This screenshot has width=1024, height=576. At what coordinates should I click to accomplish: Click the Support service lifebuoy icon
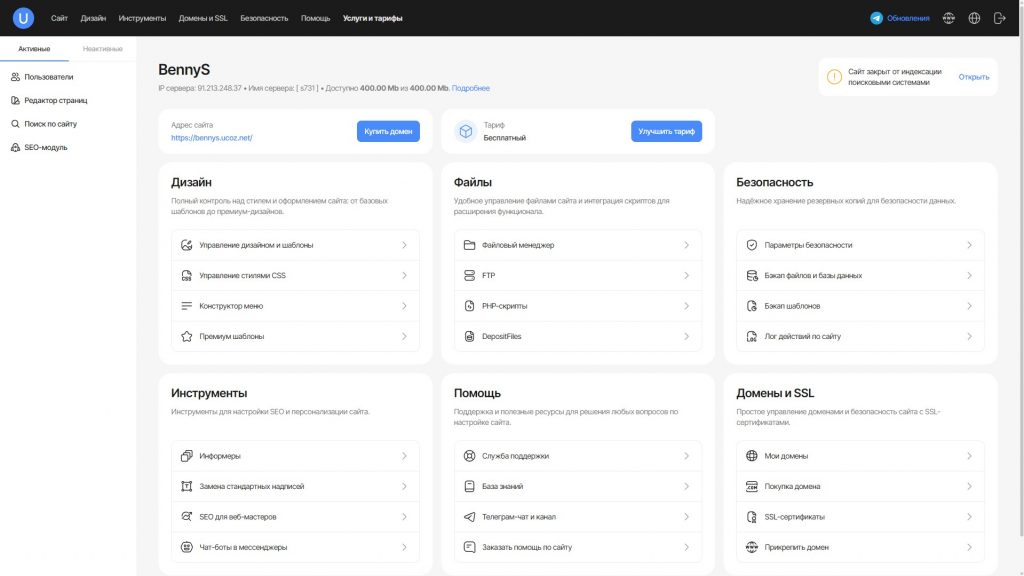[x=469, y=456]
